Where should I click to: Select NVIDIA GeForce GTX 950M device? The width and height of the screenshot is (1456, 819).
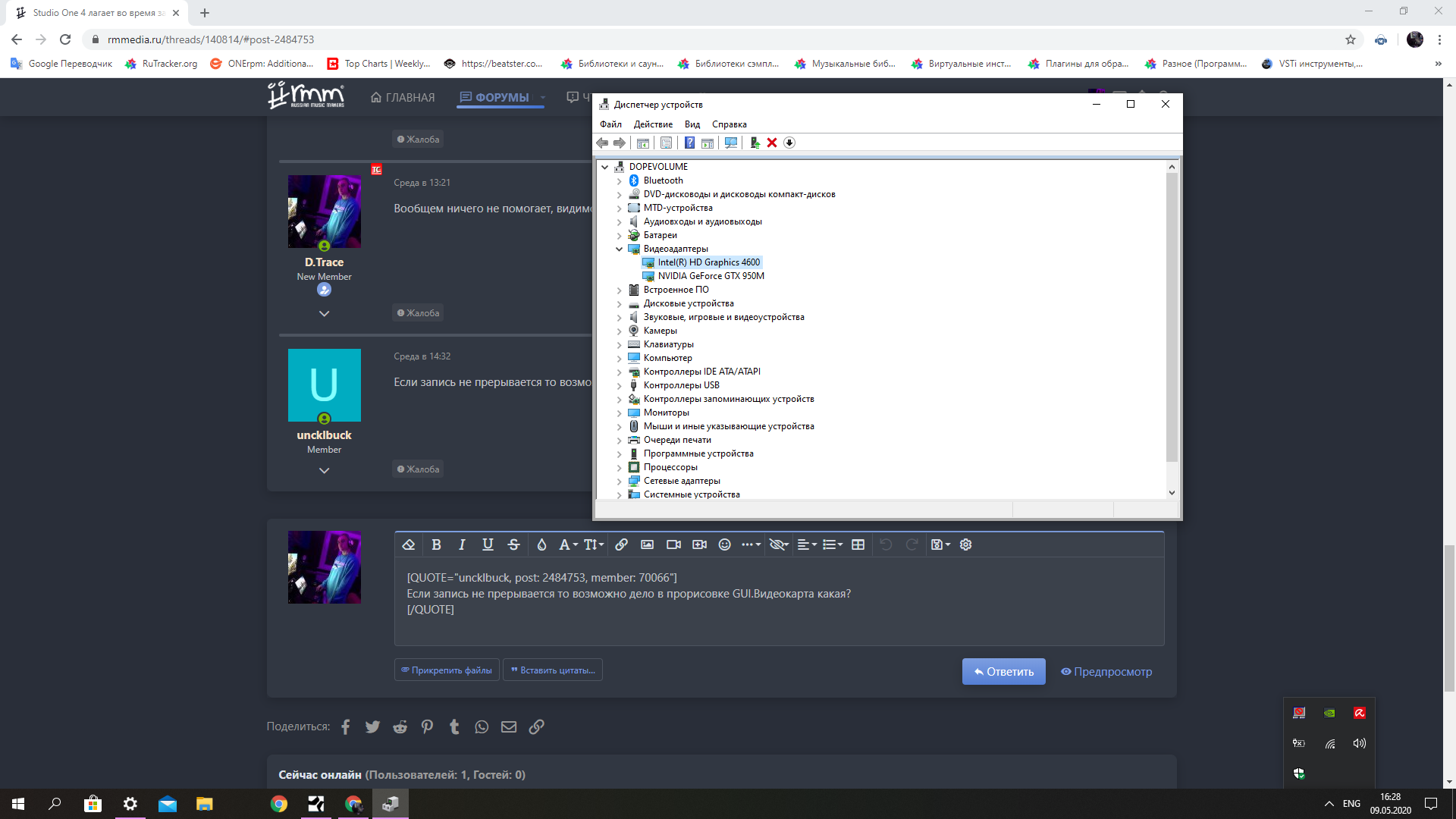[711, 276]
